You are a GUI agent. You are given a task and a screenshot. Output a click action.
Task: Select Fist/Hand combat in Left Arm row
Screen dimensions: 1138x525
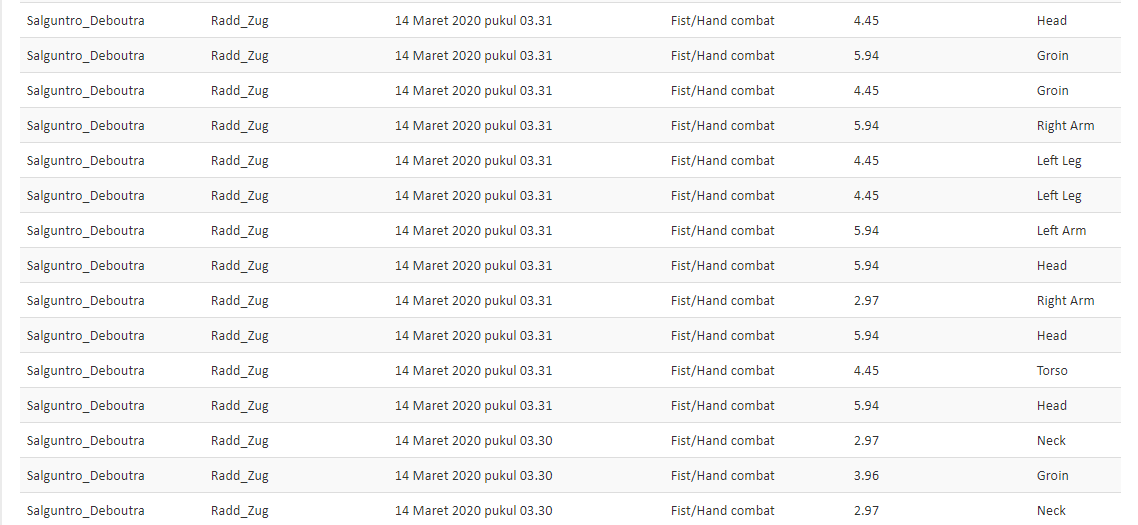coord(722,230)
